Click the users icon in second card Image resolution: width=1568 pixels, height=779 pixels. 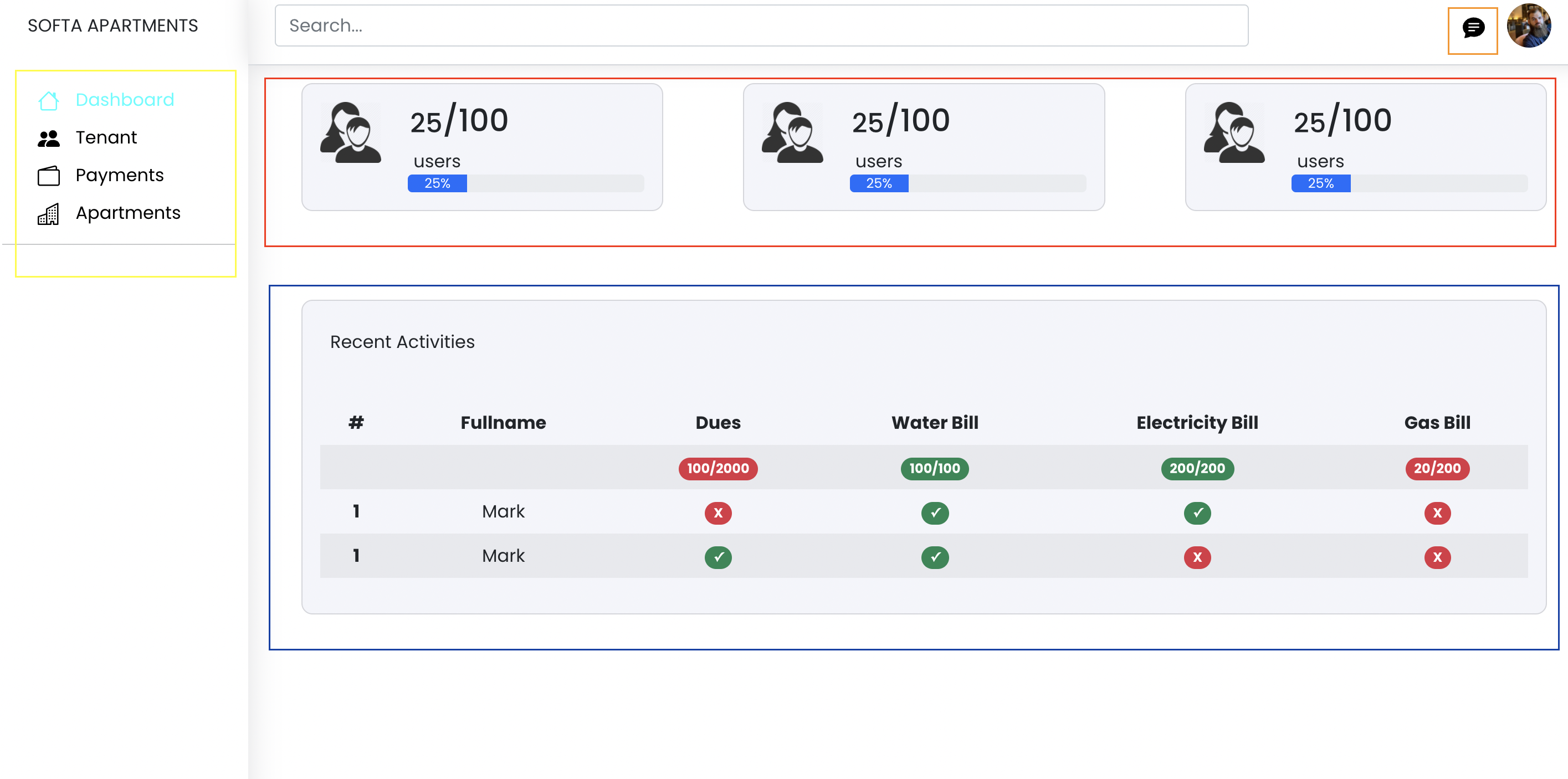[792, 132]
